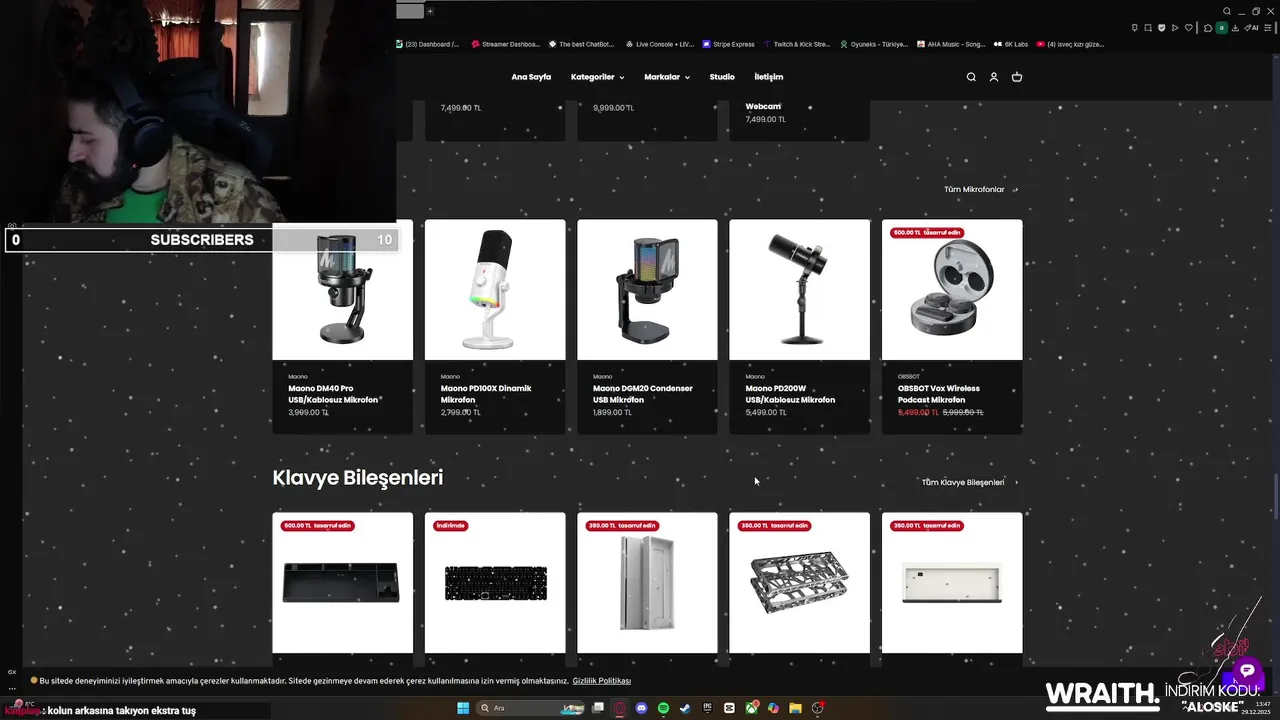Open Maono PD200W microphone image

799,289
